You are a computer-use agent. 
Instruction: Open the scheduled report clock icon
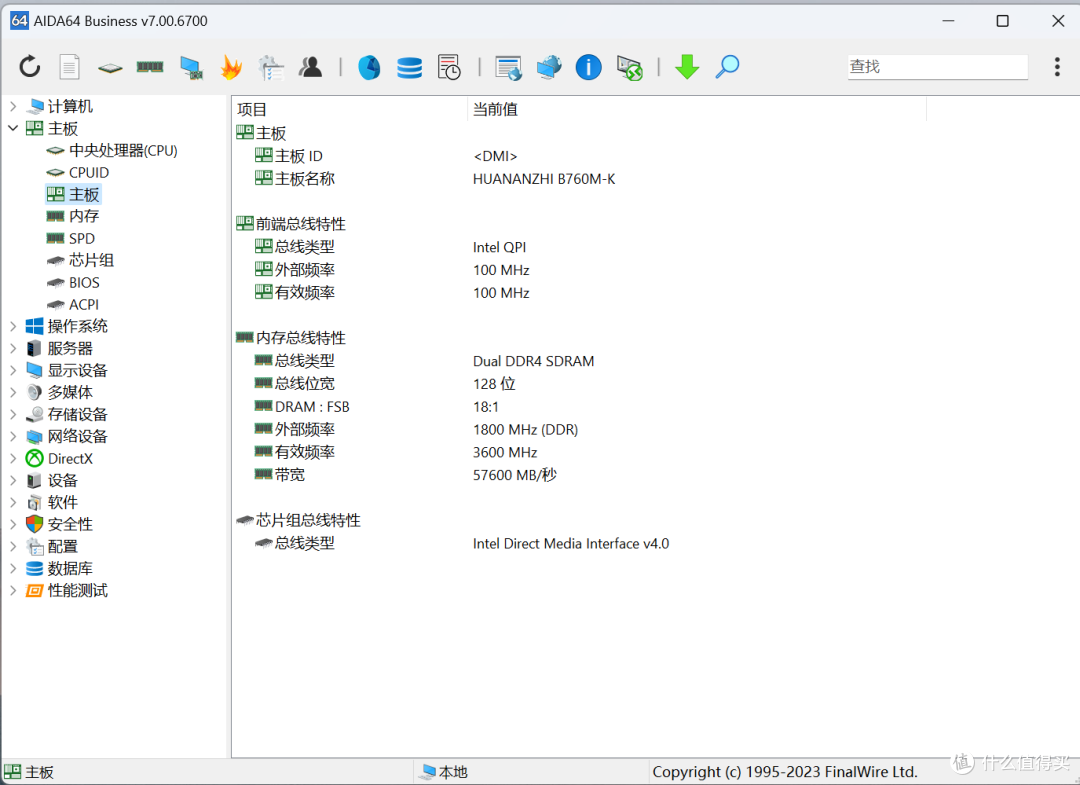pos(449,67)
